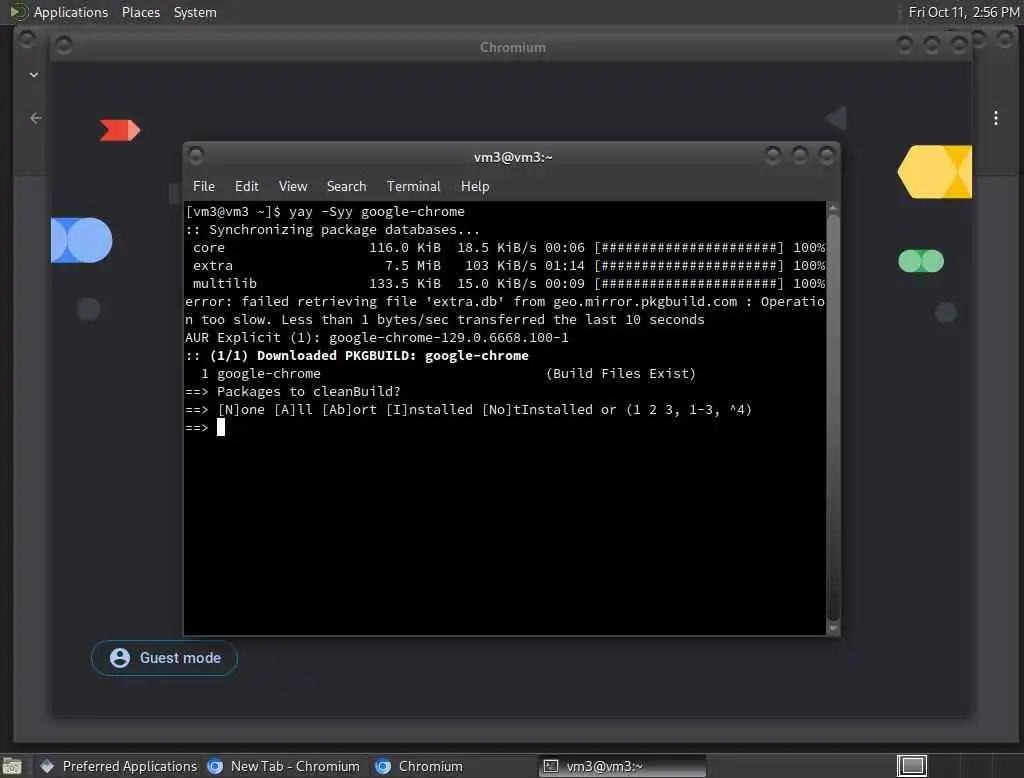Click the clock in top panel
This screenshot has height=778, width=1024.
[x=963, y=12]
